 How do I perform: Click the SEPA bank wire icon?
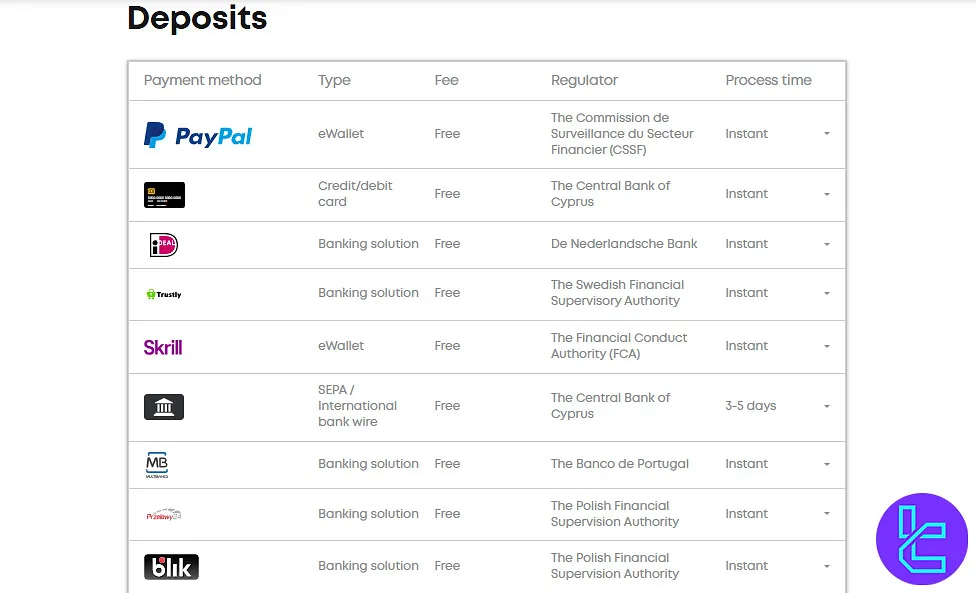click(x=163, y=406)
